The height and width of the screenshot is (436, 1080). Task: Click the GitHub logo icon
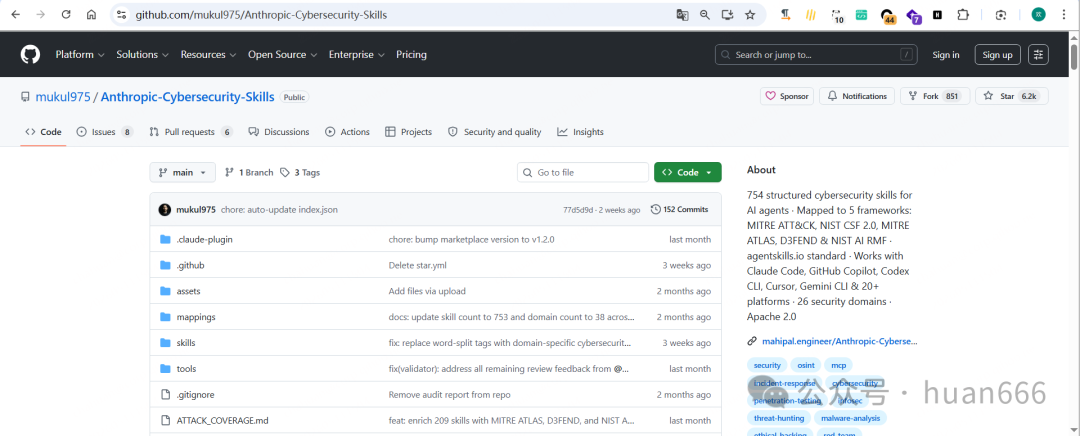(30, 54)
